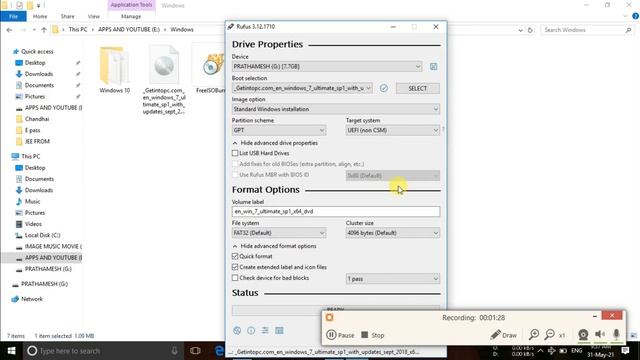Click This PC in the address breadcrumb
This screenshot has width=640, height=360.
click(x=78, y=30)
